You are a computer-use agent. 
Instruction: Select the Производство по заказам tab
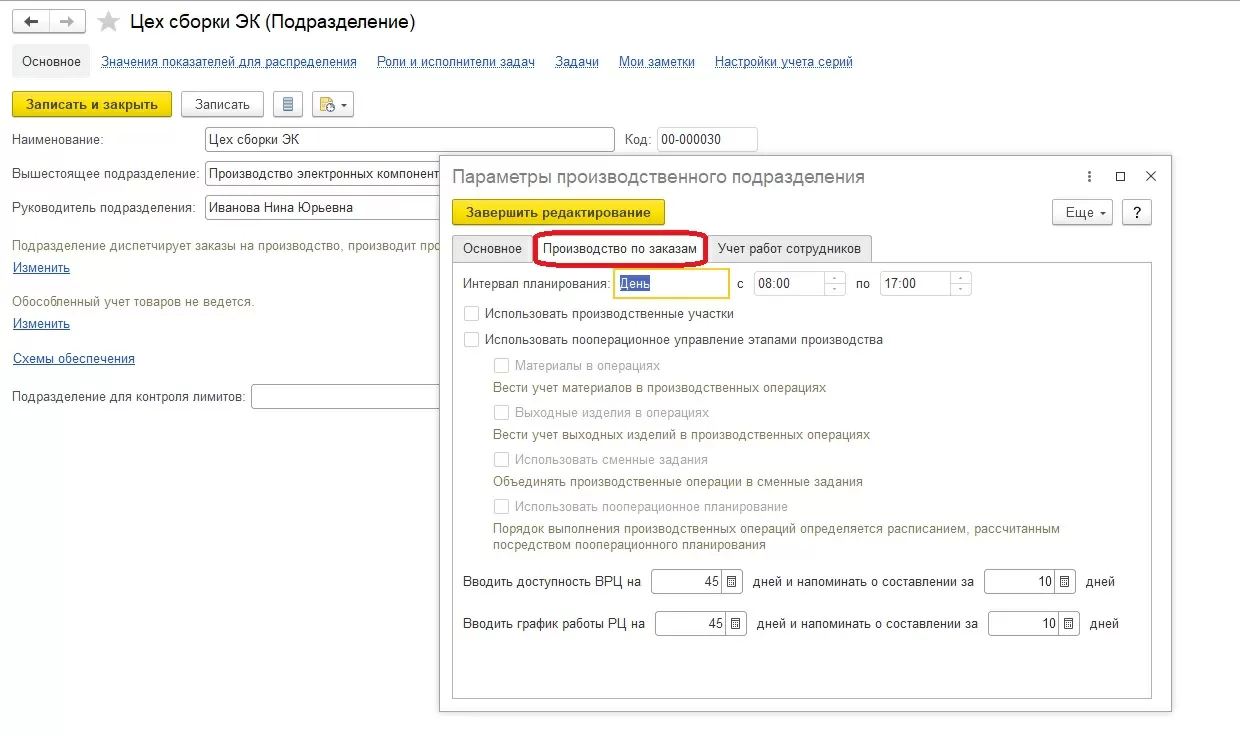[620, 249]
